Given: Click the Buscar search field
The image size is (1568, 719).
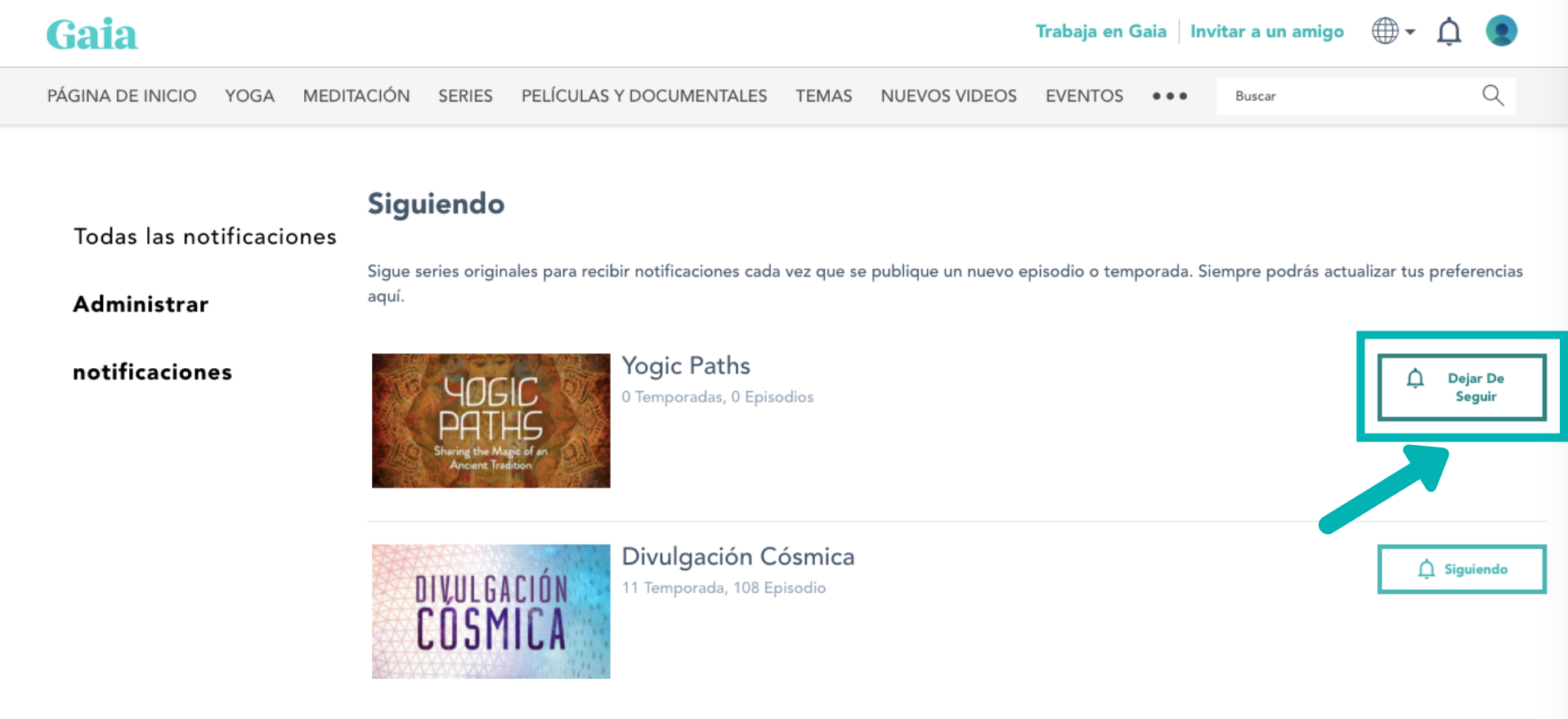Looking at the screenshot, I should [x=1366, y=96].
